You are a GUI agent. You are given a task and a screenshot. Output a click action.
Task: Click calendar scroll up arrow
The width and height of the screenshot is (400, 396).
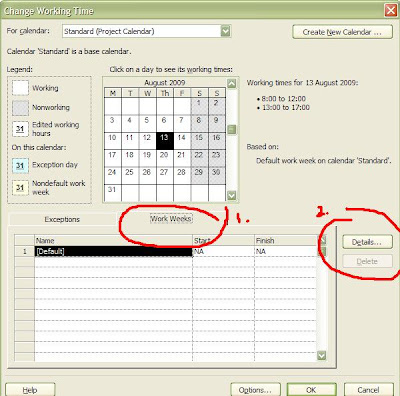(231, 83)
